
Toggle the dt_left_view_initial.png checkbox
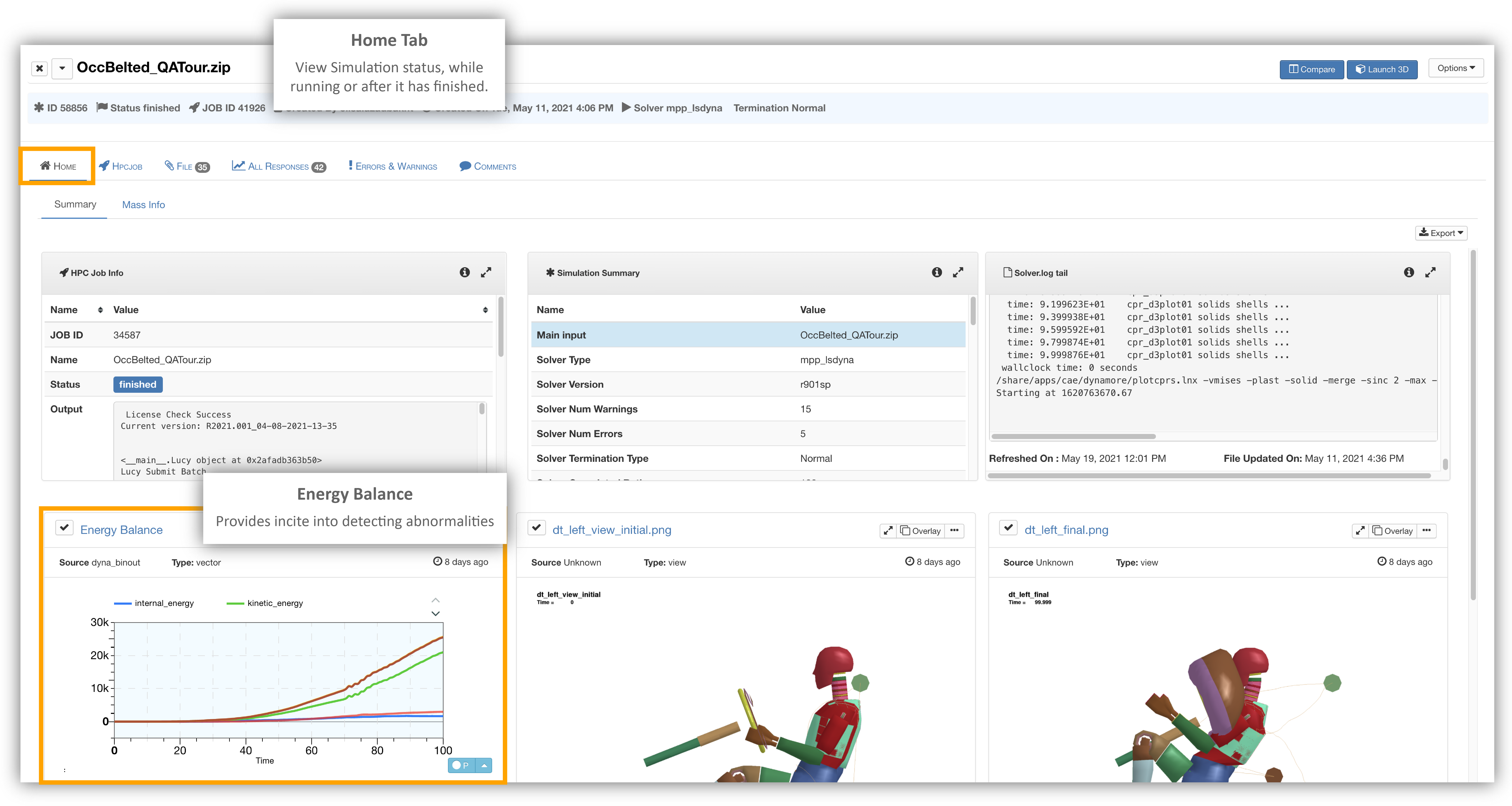536,528
